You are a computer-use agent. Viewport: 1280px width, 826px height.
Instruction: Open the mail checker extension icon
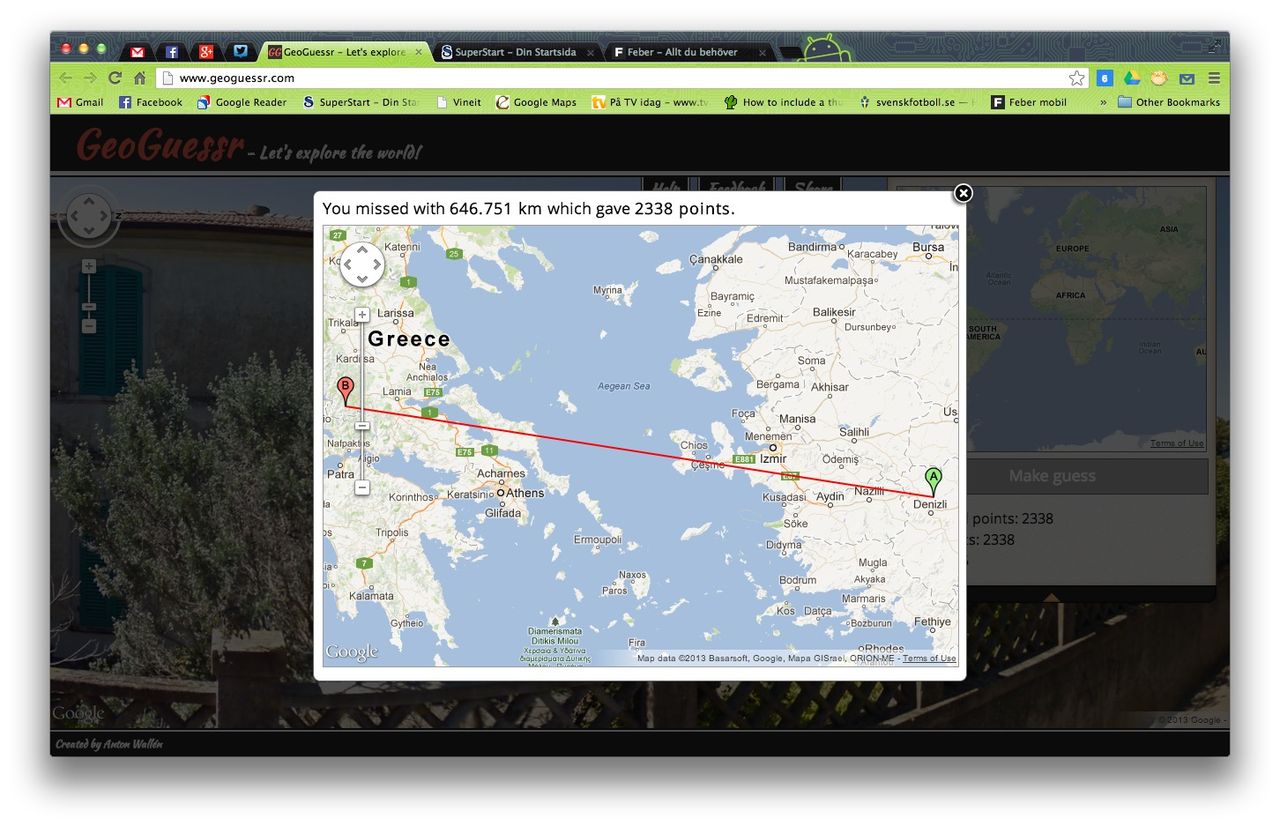pos(1187,78)
